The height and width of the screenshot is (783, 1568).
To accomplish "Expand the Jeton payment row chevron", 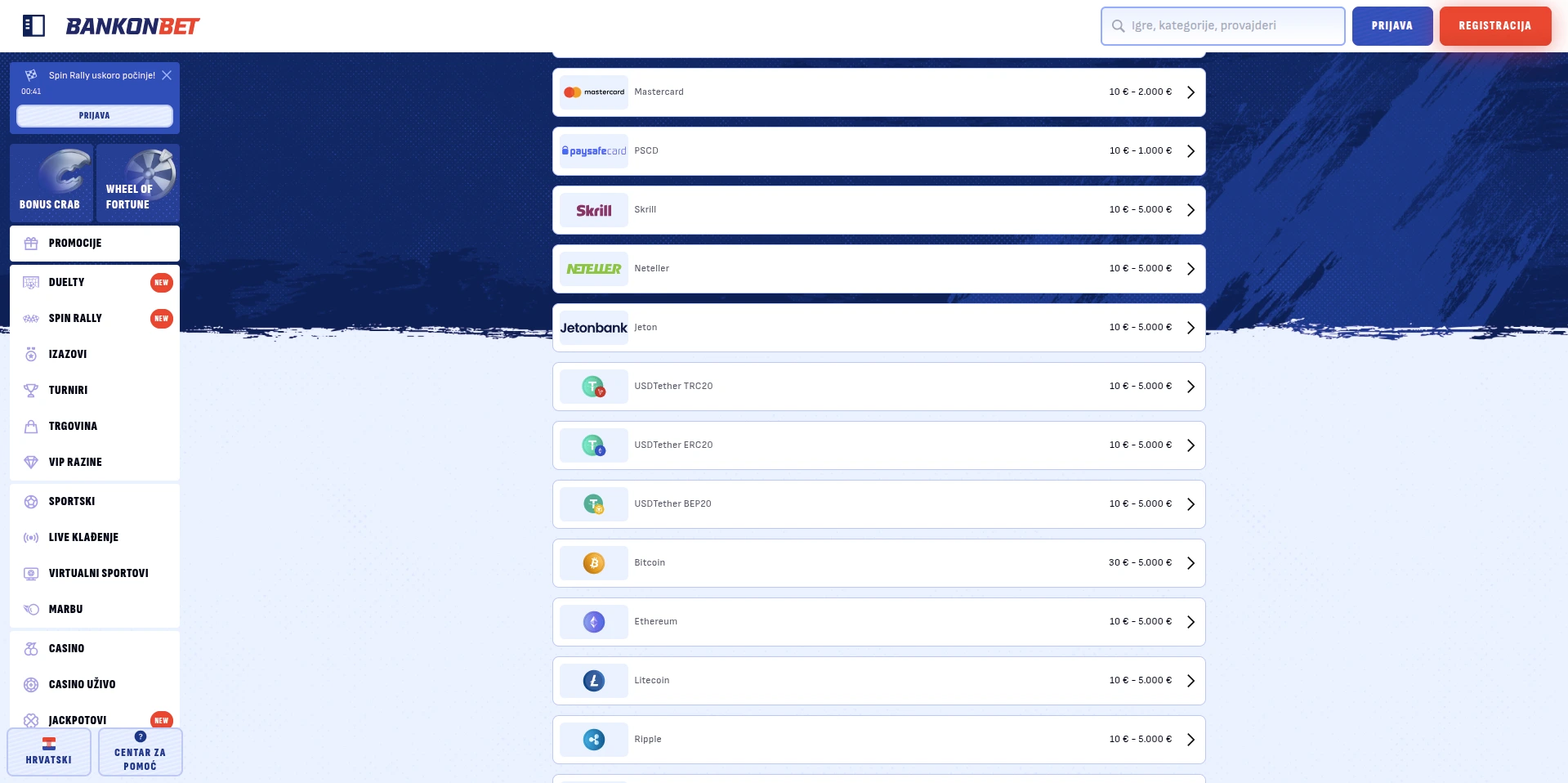I will click(x=1191, y=328).
